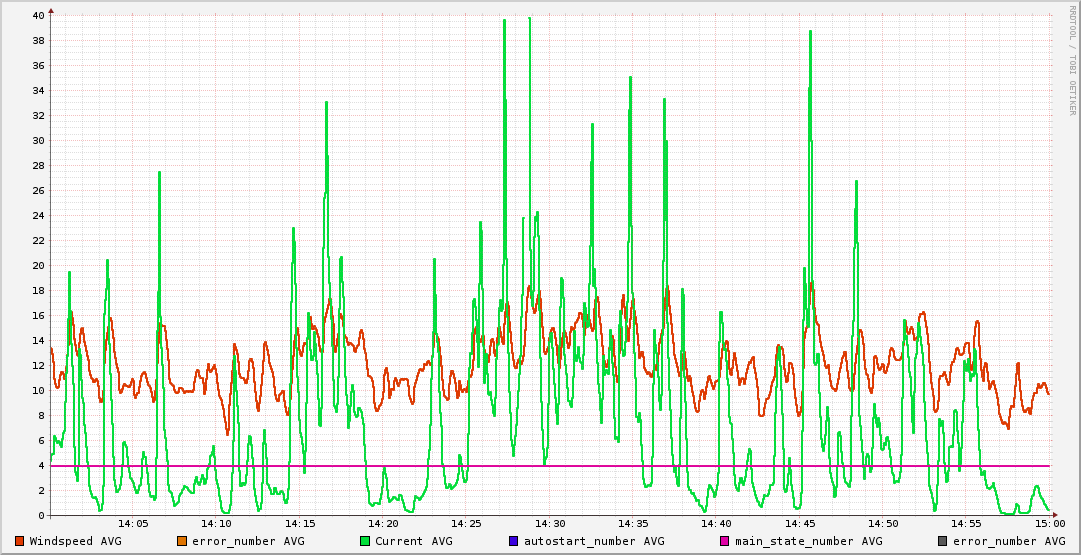Click the "autostart_number AVG" legend text
This screenshot has width=1081, height=555.
(x=594, y=541)
